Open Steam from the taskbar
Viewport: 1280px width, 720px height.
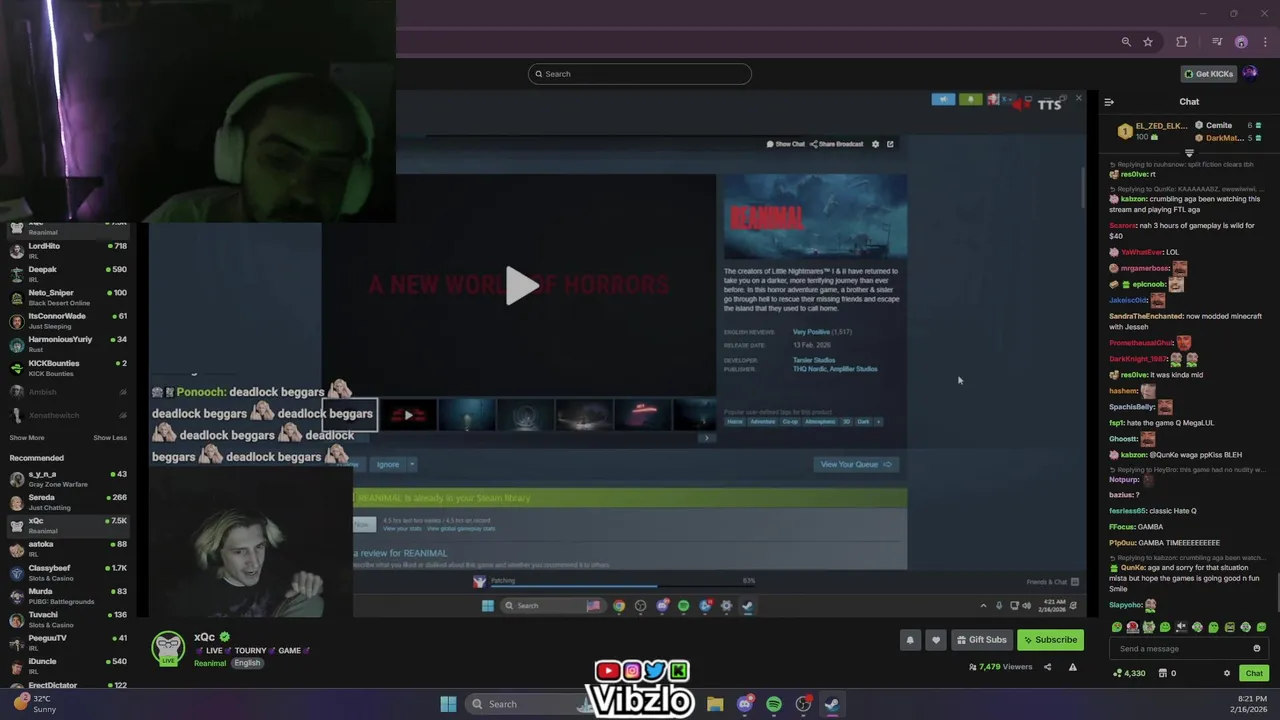(832, 704)
